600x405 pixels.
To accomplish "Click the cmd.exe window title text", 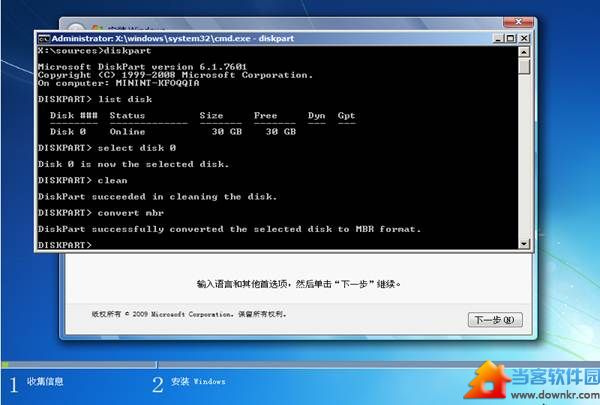I will (173, 39).
